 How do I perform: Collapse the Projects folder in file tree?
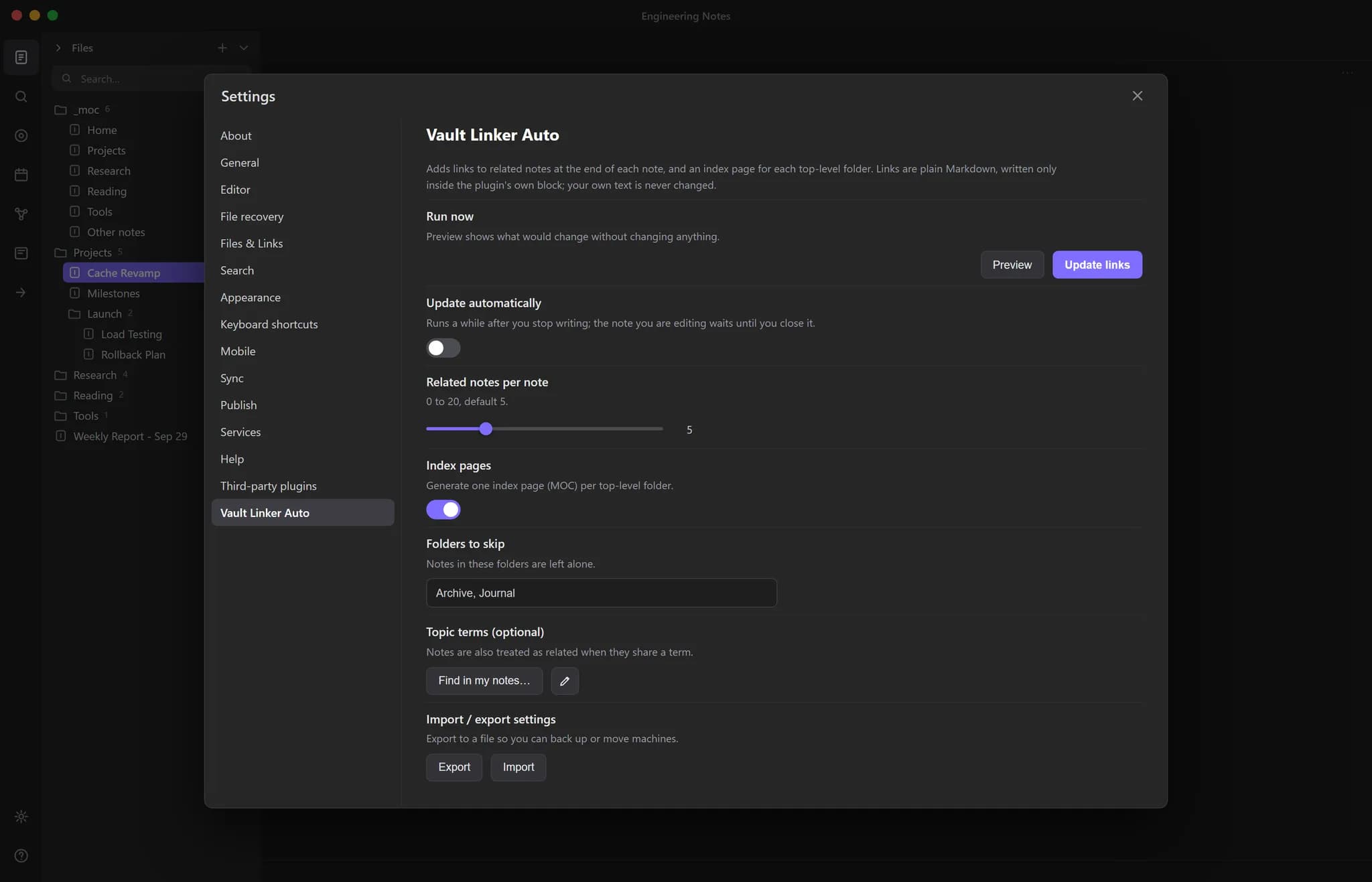coord(89,252)
